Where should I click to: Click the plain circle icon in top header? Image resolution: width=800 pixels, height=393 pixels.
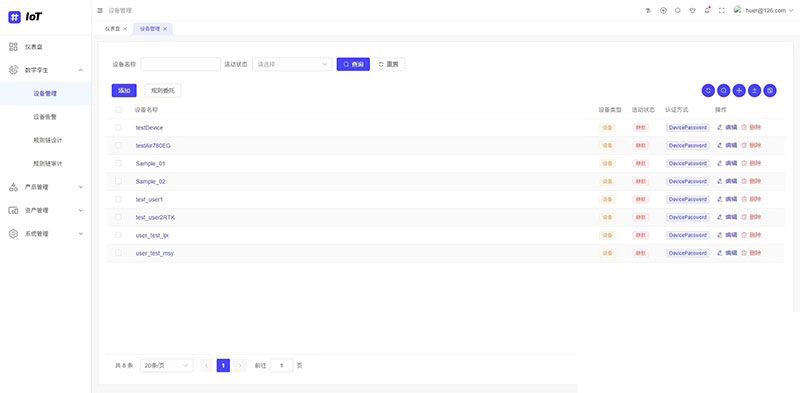[x=678, y=10]
